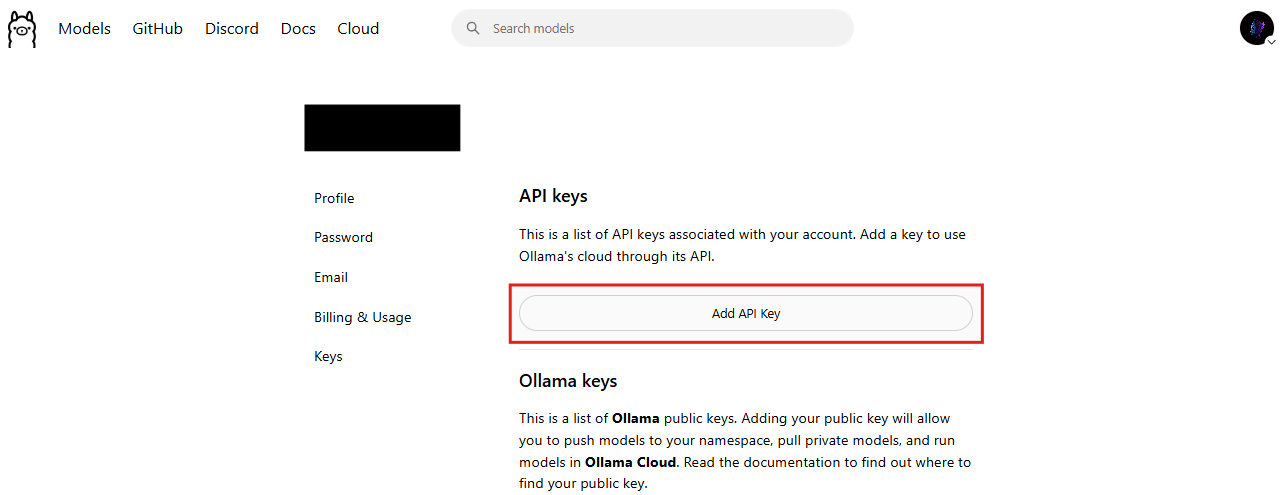1281x495 pixels.
Task: Go to Password settings
Action: point(343,237)
